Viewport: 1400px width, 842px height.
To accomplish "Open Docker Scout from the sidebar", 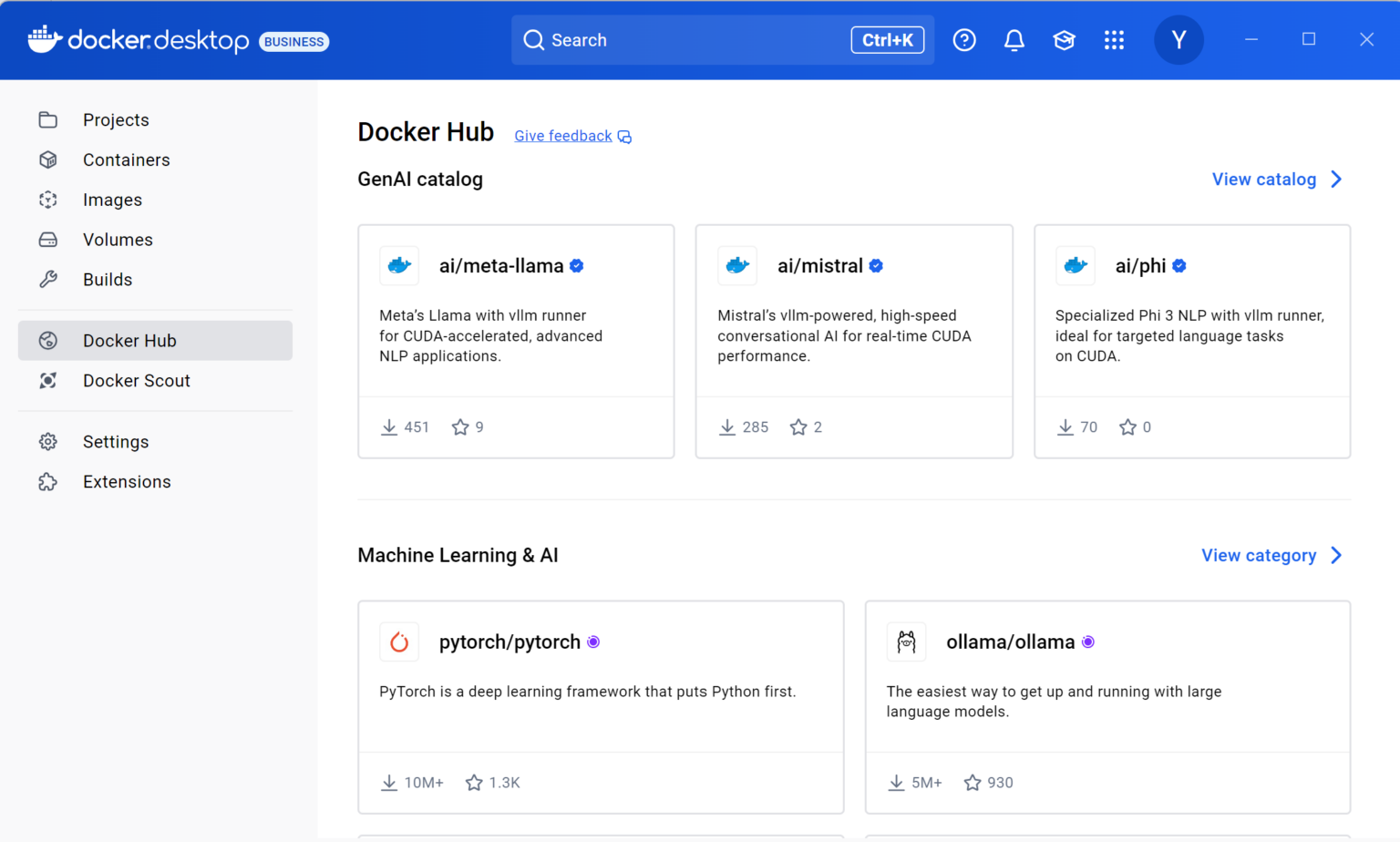I will (x=136, y=381).
